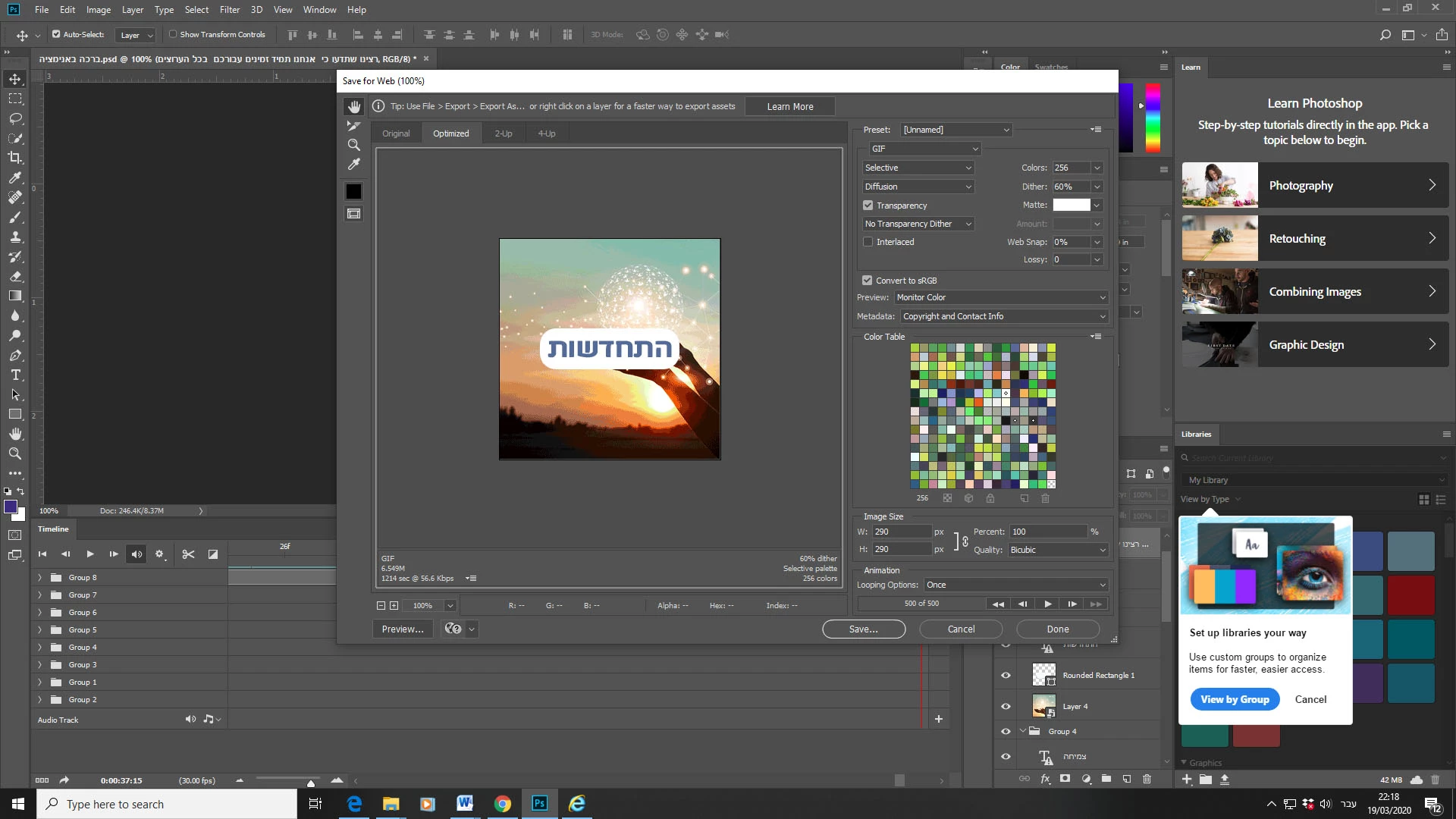Click the Zoom tool in Save for Web
Viewport: 1456px width, 819px height.
click(353, 145)
